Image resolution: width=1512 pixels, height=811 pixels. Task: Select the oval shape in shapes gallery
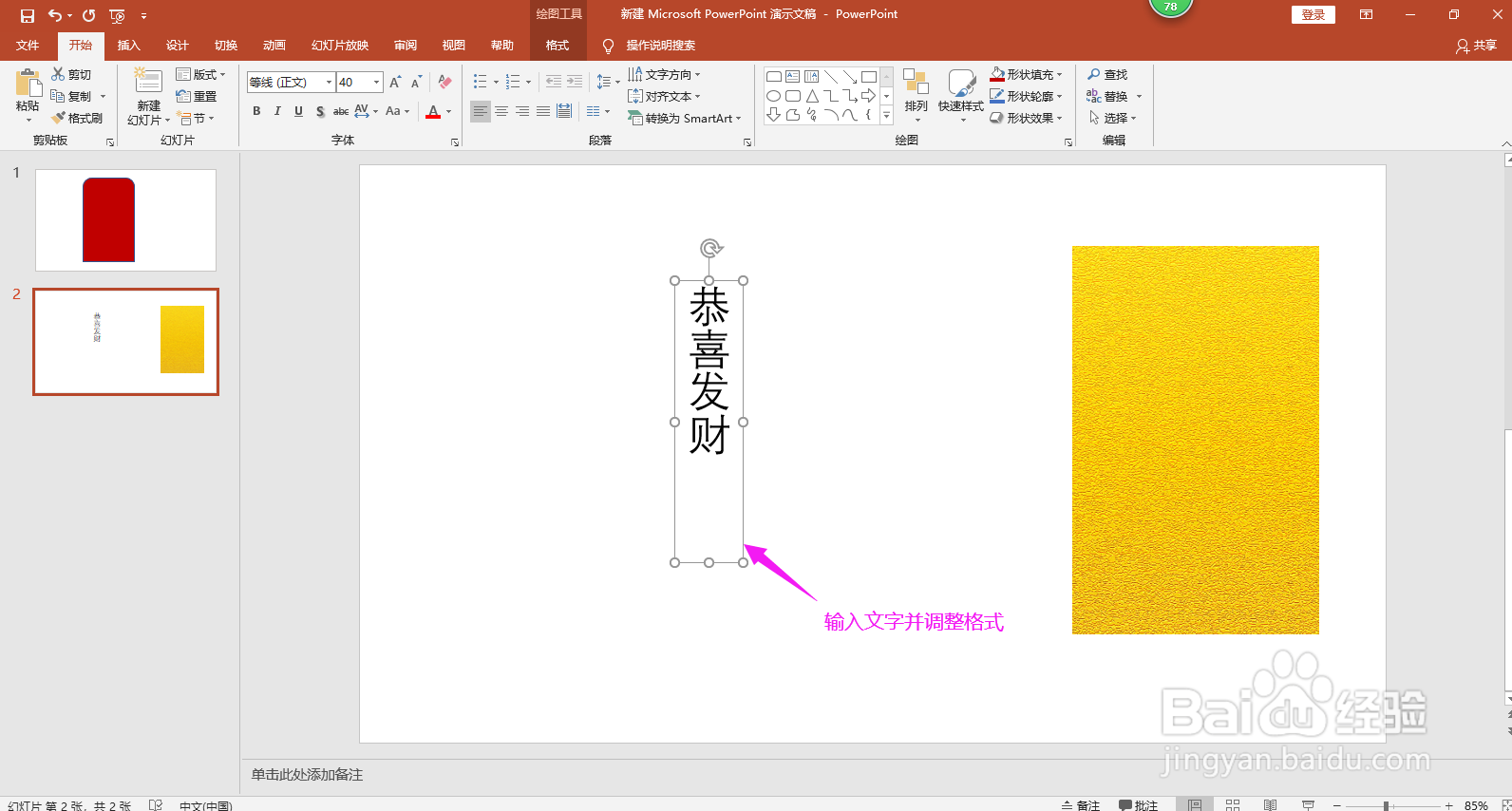pos(774,96)
